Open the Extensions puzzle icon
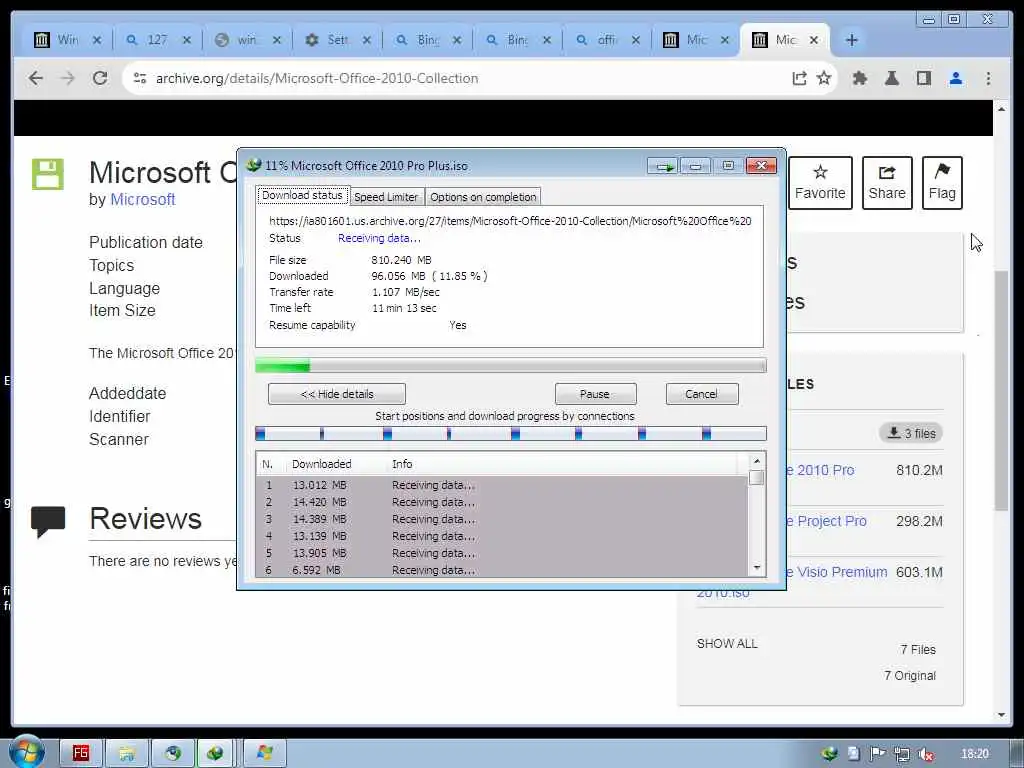Viewport: 1024px width, 768px height. click(860, 78)
